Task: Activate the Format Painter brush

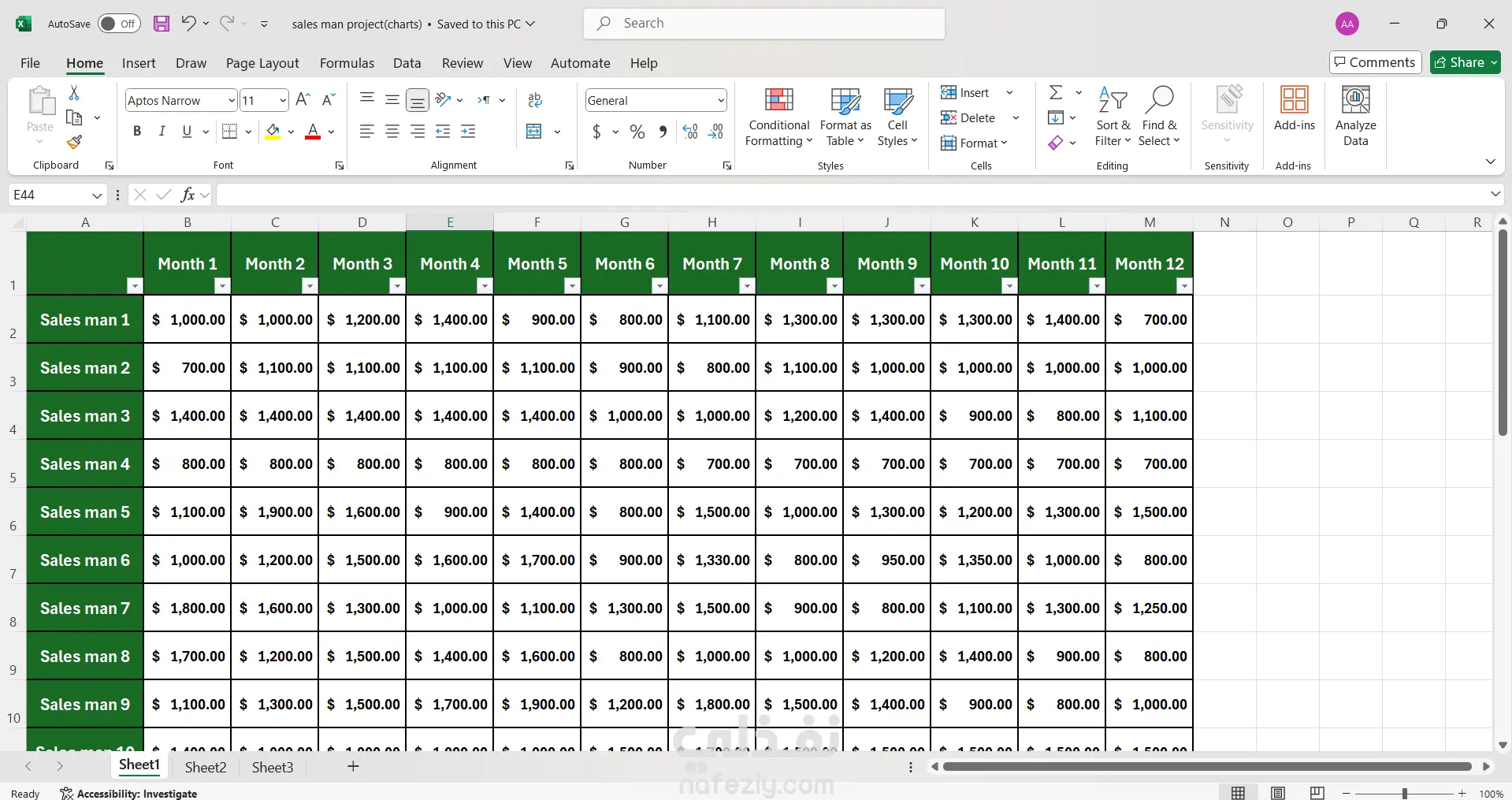Action: pyautogui.click(x=74, y=142)
